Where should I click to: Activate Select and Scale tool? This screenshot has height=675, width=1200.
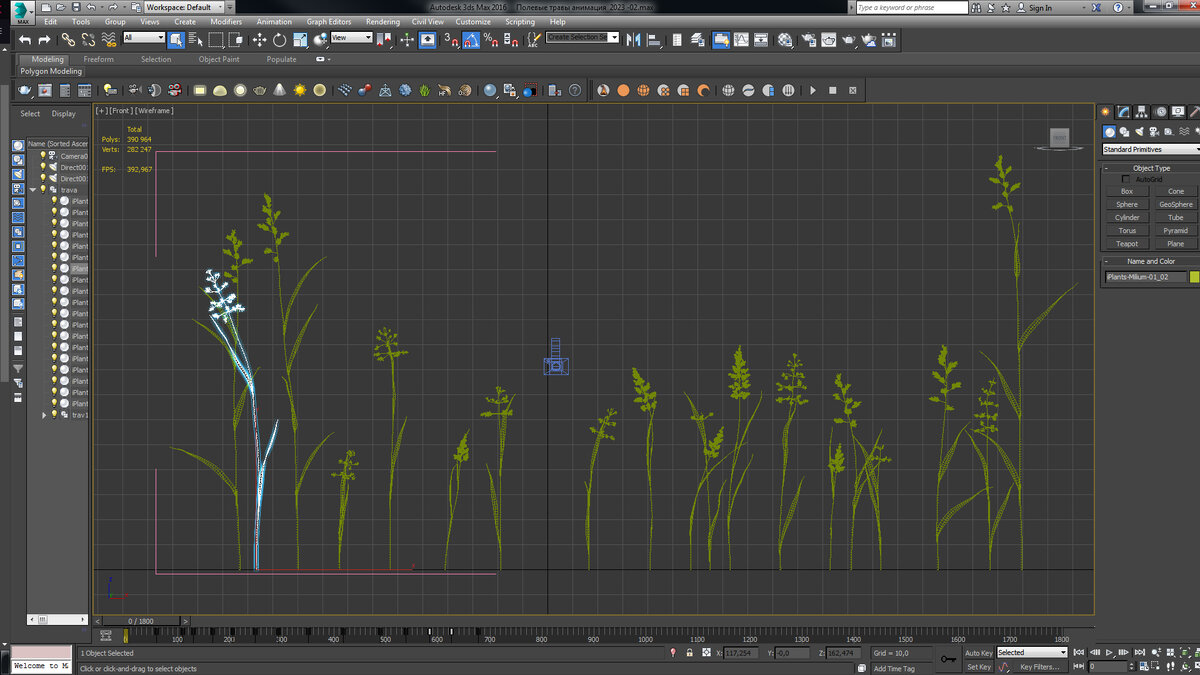point(300,40)
